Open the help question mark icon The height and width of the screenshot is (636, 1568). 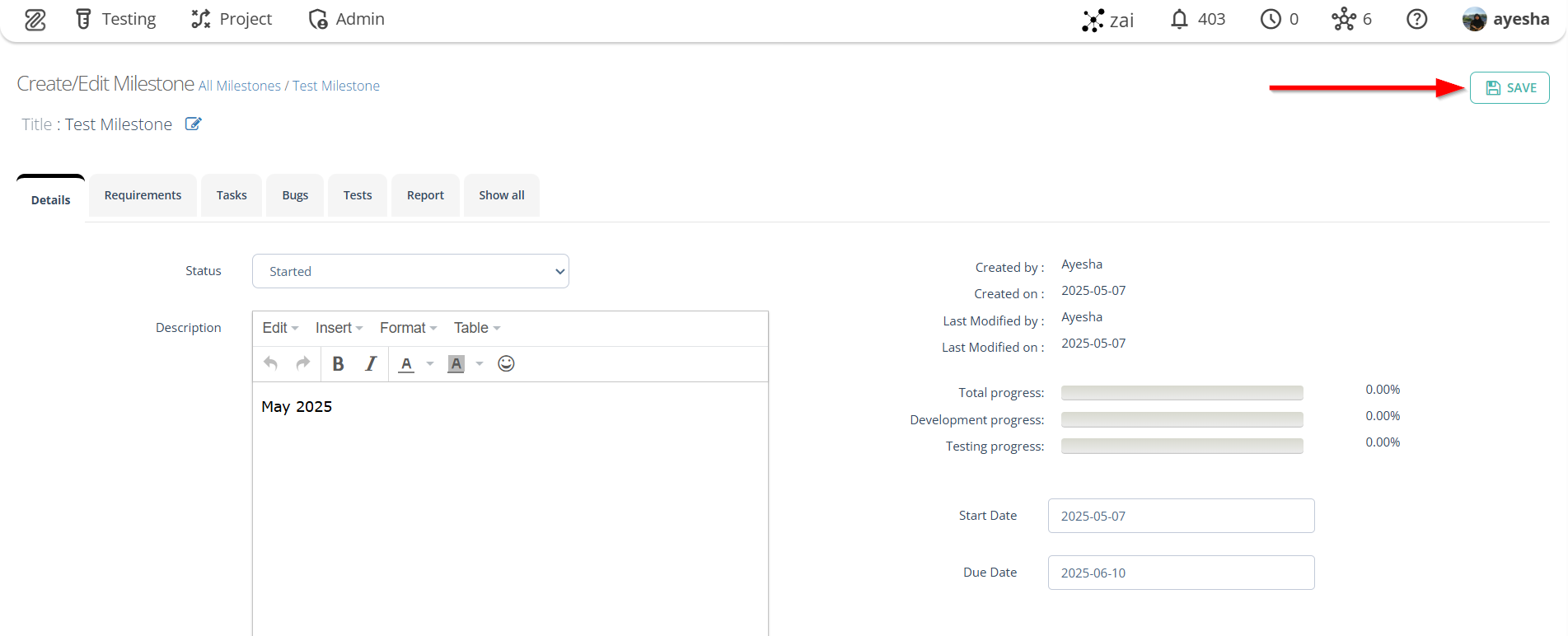point(1416,19)
